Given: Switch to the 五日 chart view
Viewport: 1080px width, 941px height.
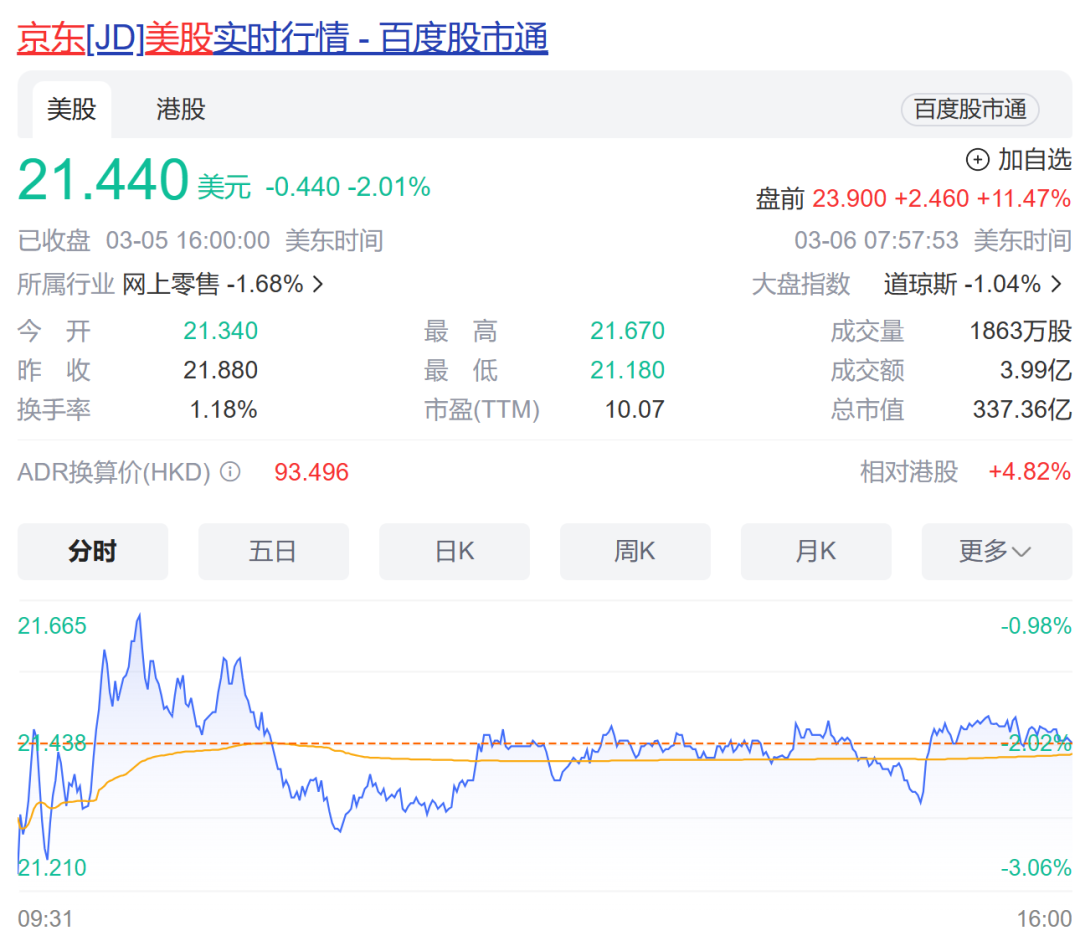Looking at the screenshot, I should click(273, 551).
